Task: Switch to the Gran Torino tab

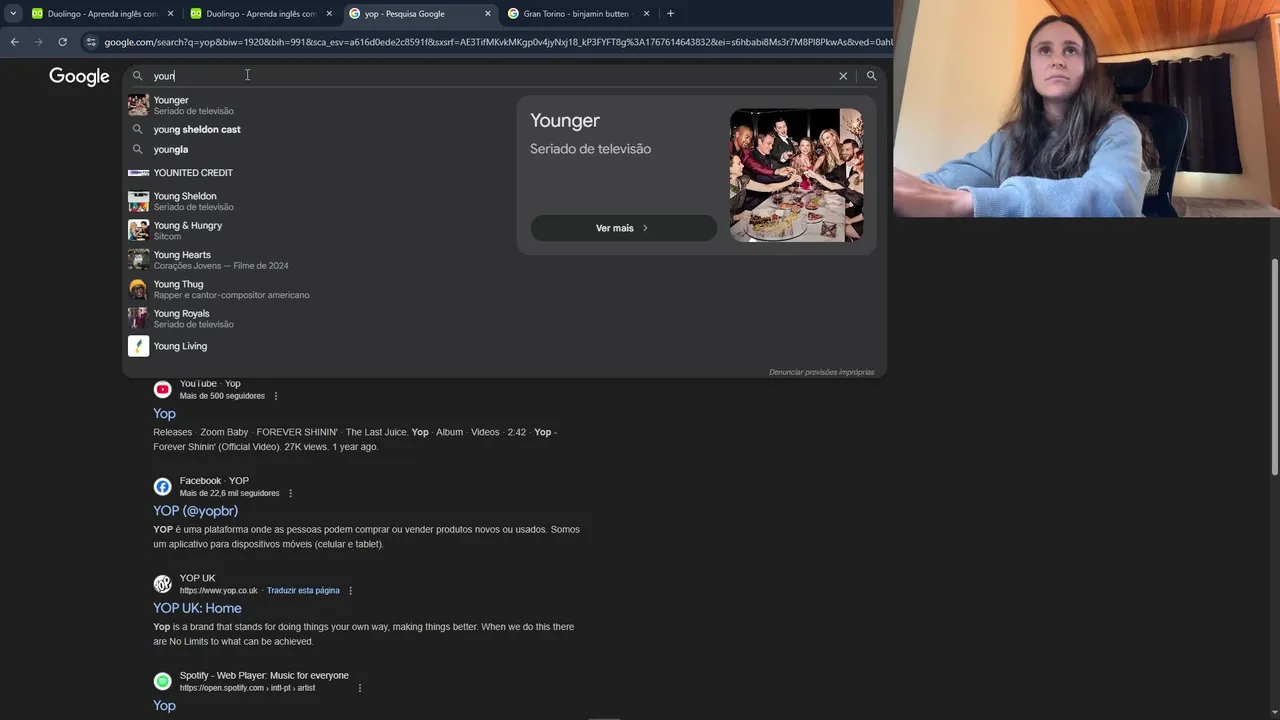Action: coord(578,14)
